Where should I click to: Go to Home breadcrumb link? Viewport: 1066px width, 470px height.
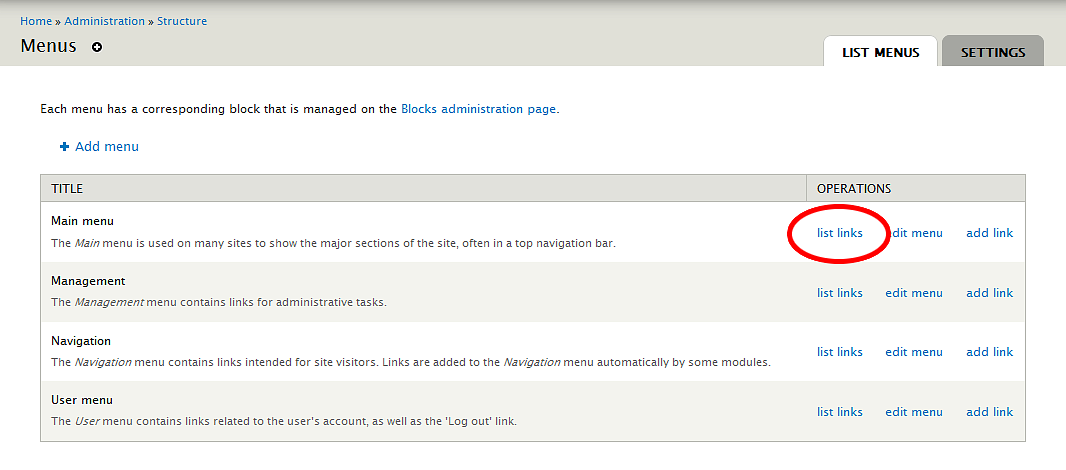(36, 21)
